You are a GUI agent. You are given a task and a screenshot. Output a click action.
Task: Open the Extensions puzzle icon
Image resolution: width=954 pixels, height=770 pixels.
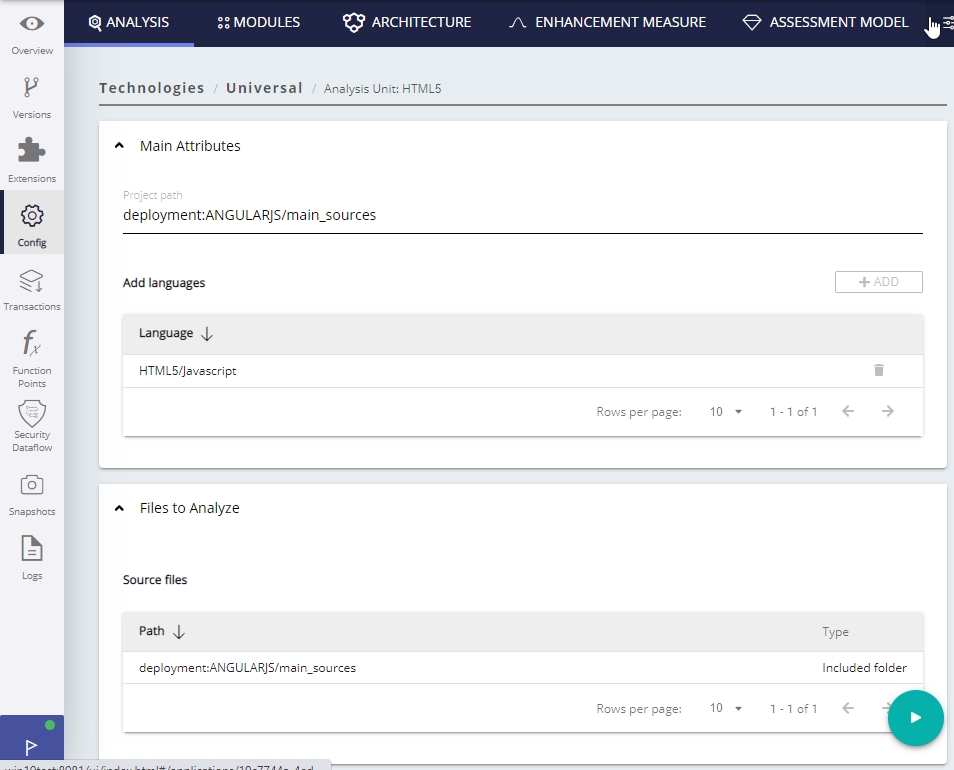click(x=32, y=160)
